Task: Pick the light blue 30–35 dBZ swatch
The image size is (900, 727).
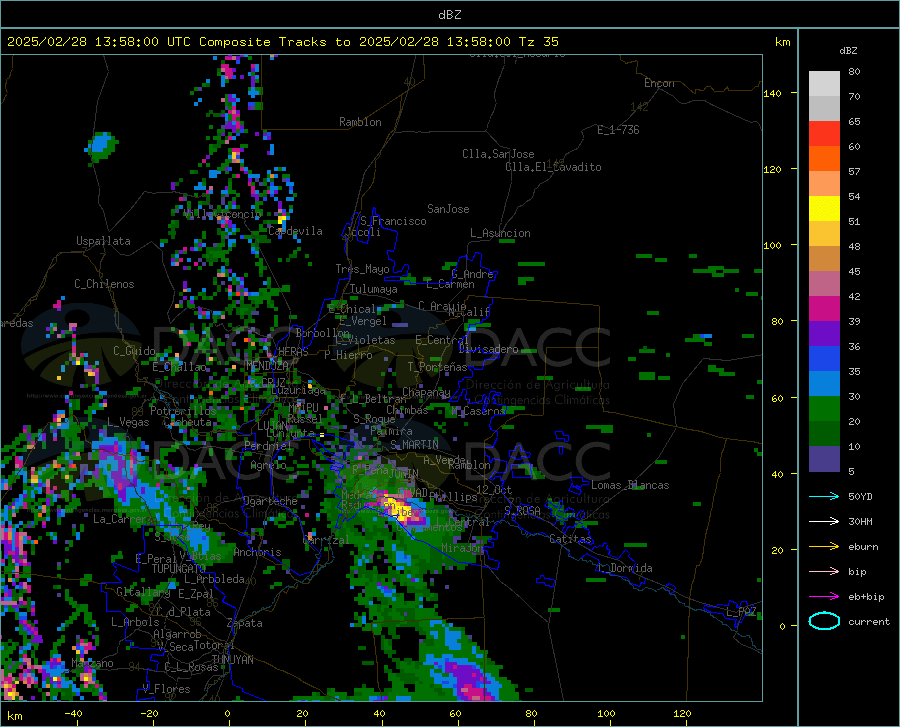Action: coord(824,384)
